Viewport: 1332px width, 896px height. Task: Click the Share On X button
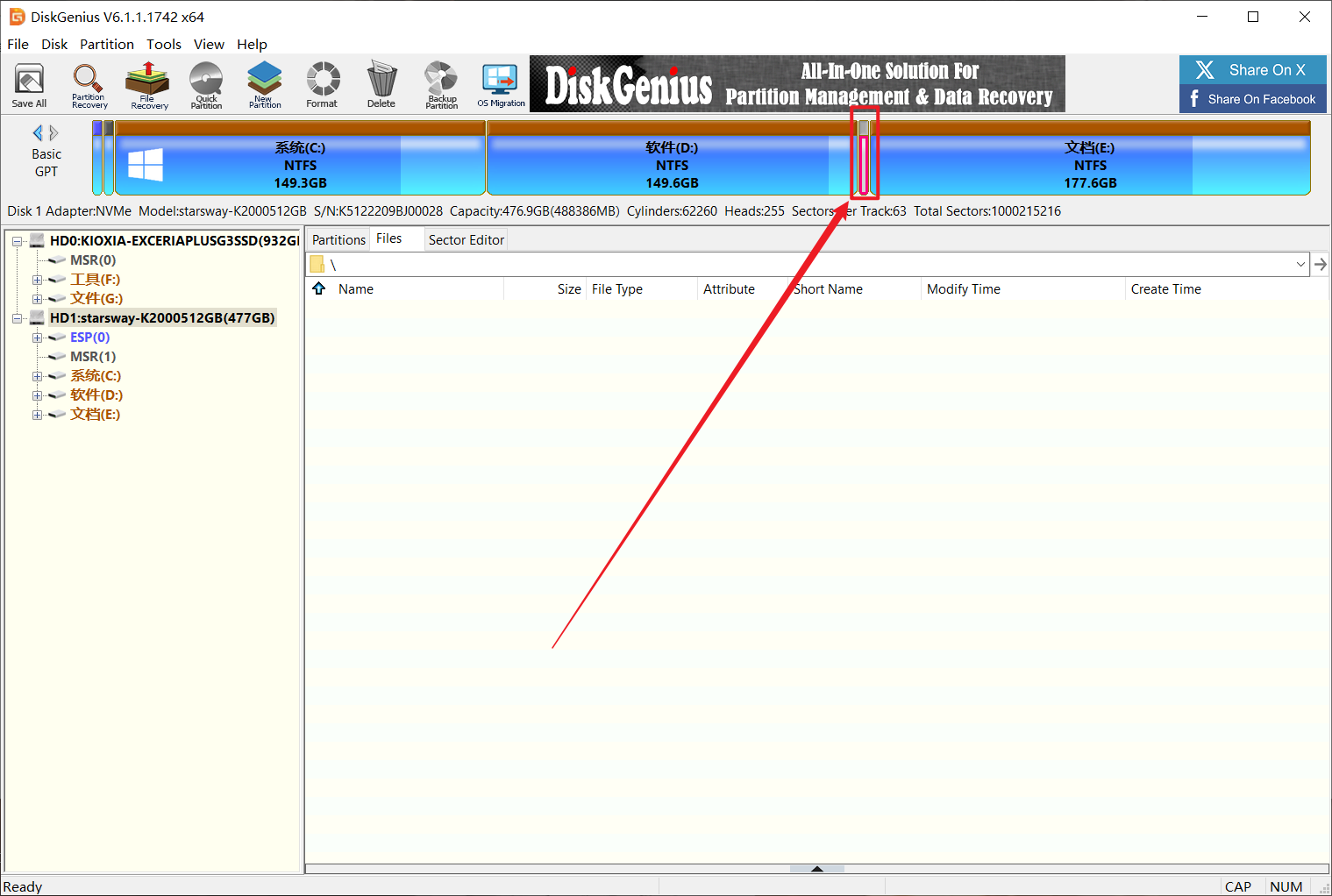click(x=1252, y=70)
